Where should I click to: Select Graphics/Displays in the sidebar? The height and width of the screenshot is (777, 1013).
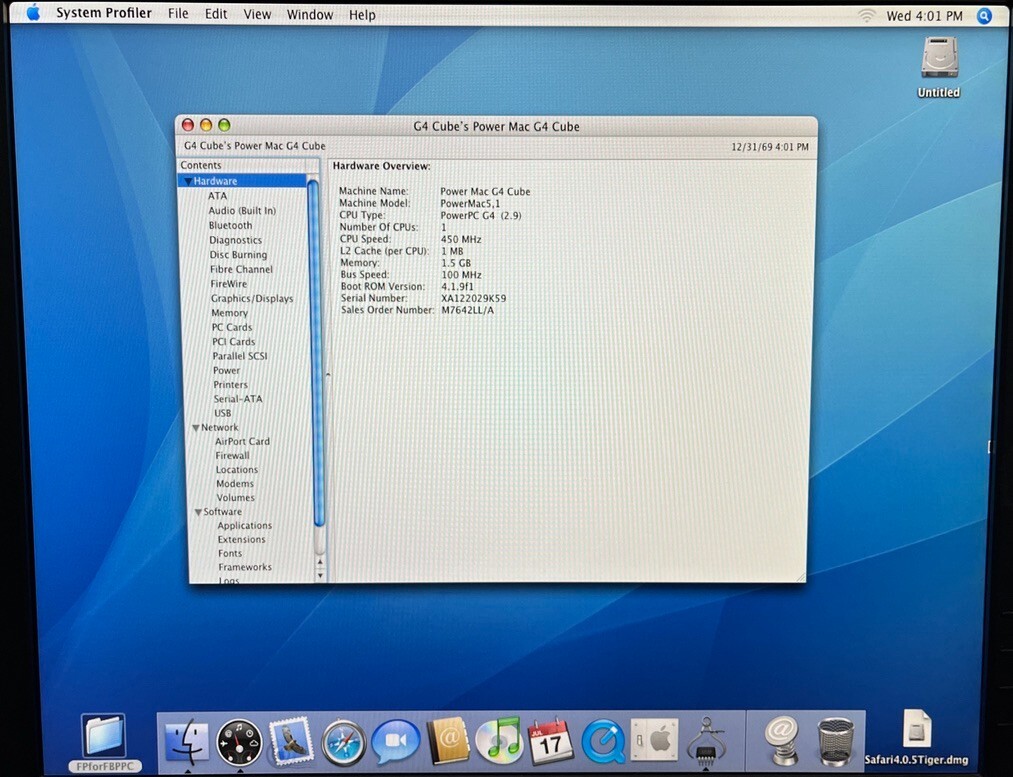[252, 298]
